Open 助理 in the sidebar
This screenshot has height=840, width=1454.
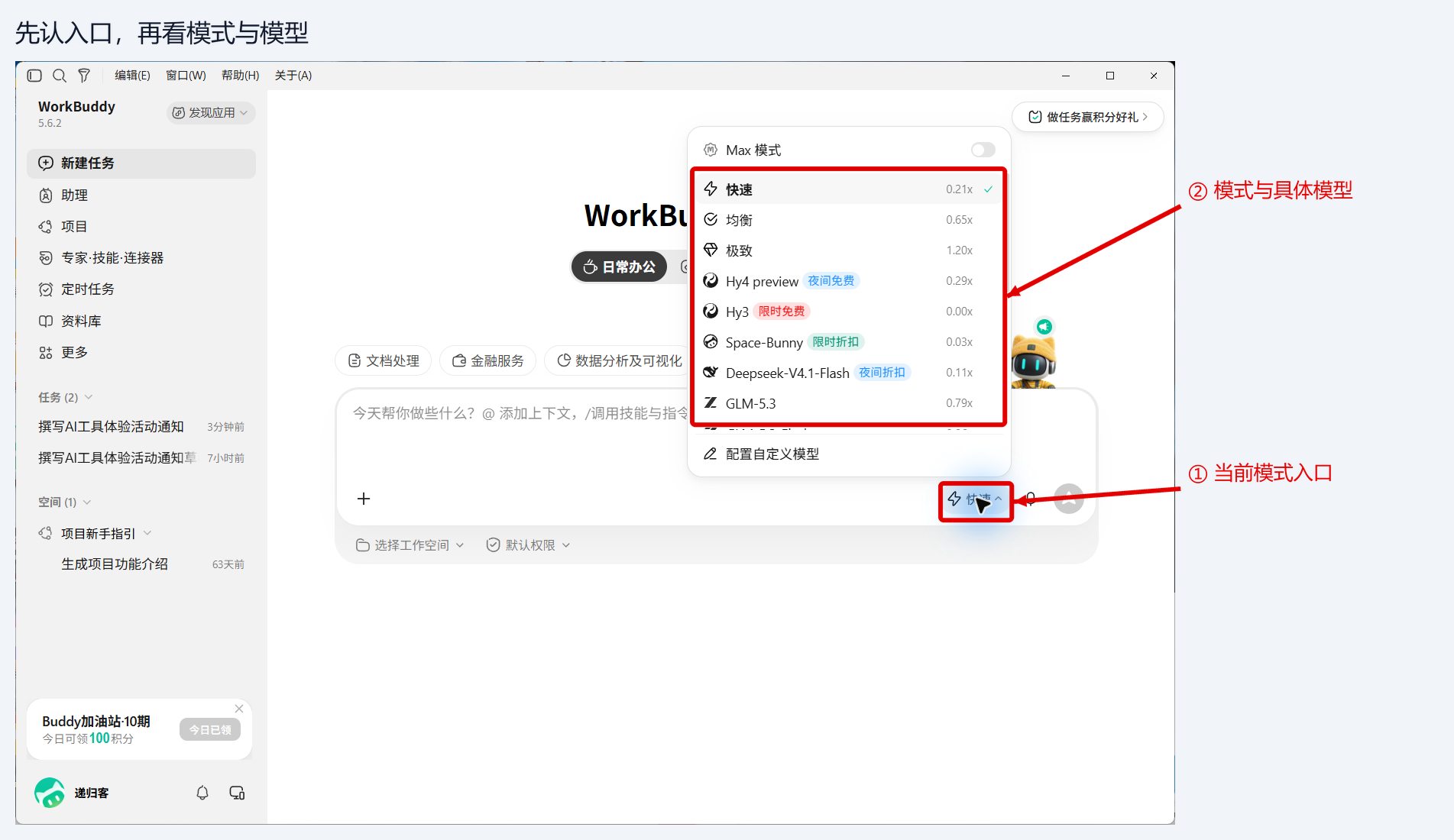[x=141, y=195]
